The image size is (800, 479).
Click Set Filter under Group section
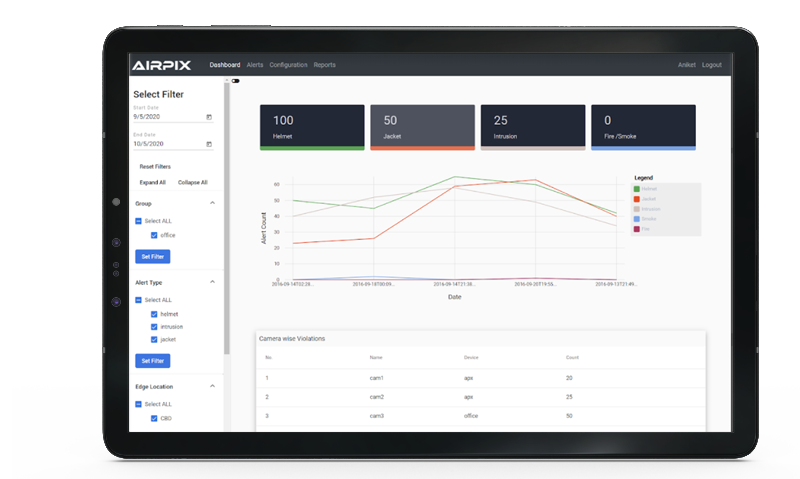coord(153,257)
